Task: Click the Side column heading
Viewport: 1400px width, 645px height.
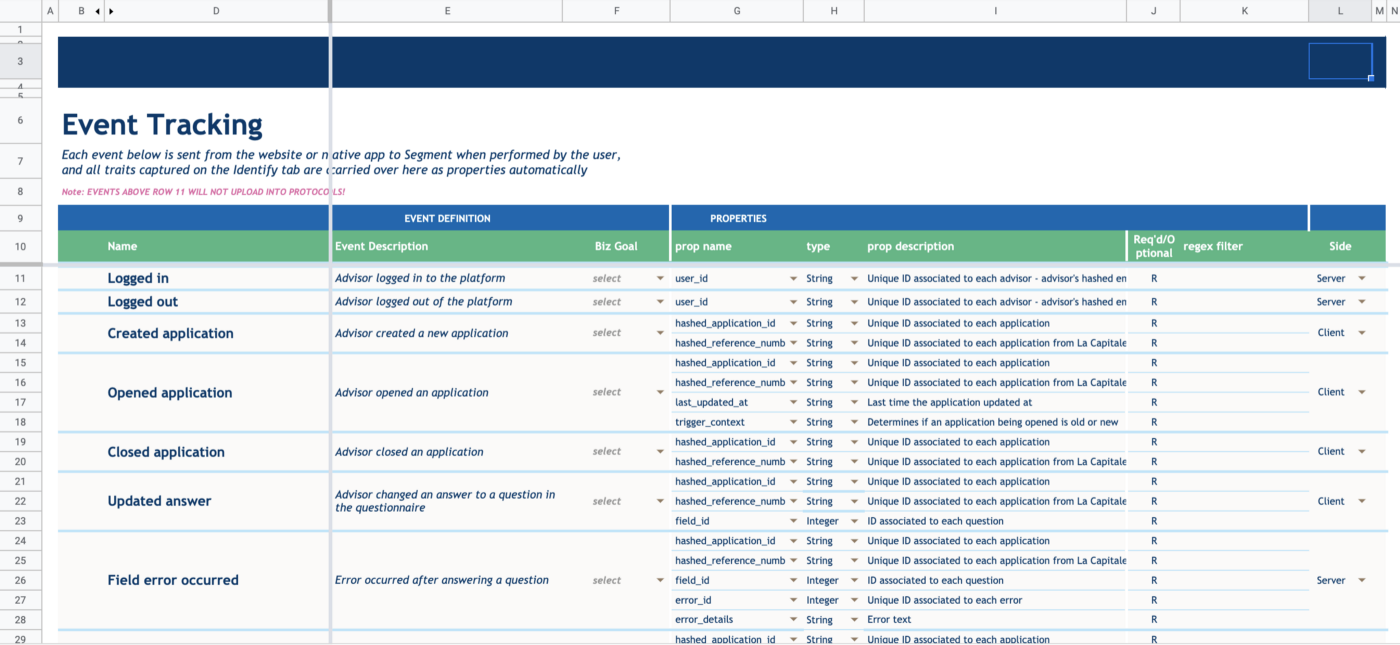Action: (1340, 246)
